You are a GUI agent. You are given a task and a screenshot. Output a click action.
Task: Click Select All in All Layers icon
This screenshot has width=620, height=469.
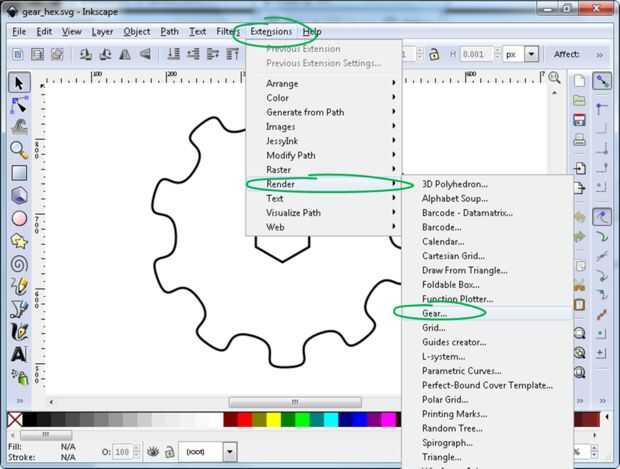[38, 54]
